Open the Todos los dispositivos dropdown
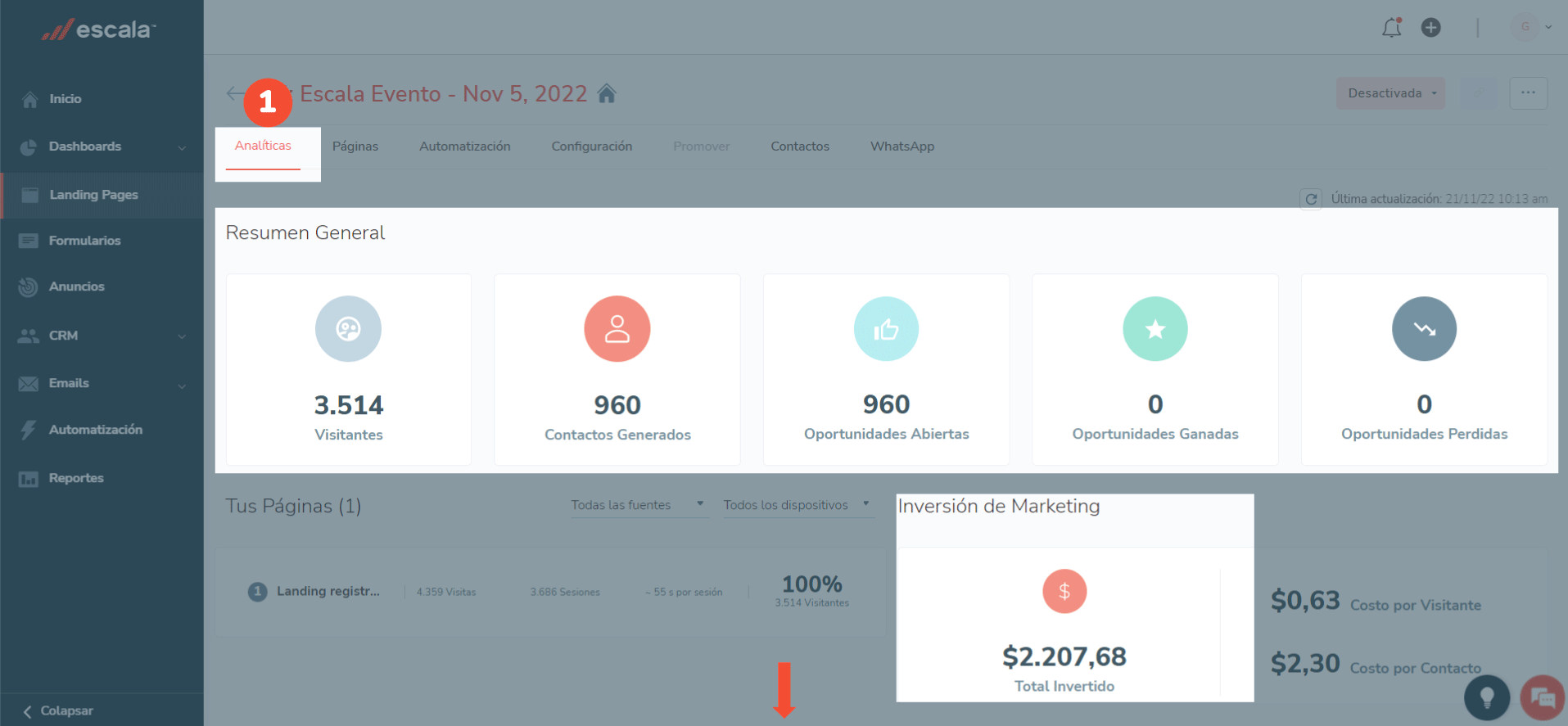 click(x=798, y=505)
